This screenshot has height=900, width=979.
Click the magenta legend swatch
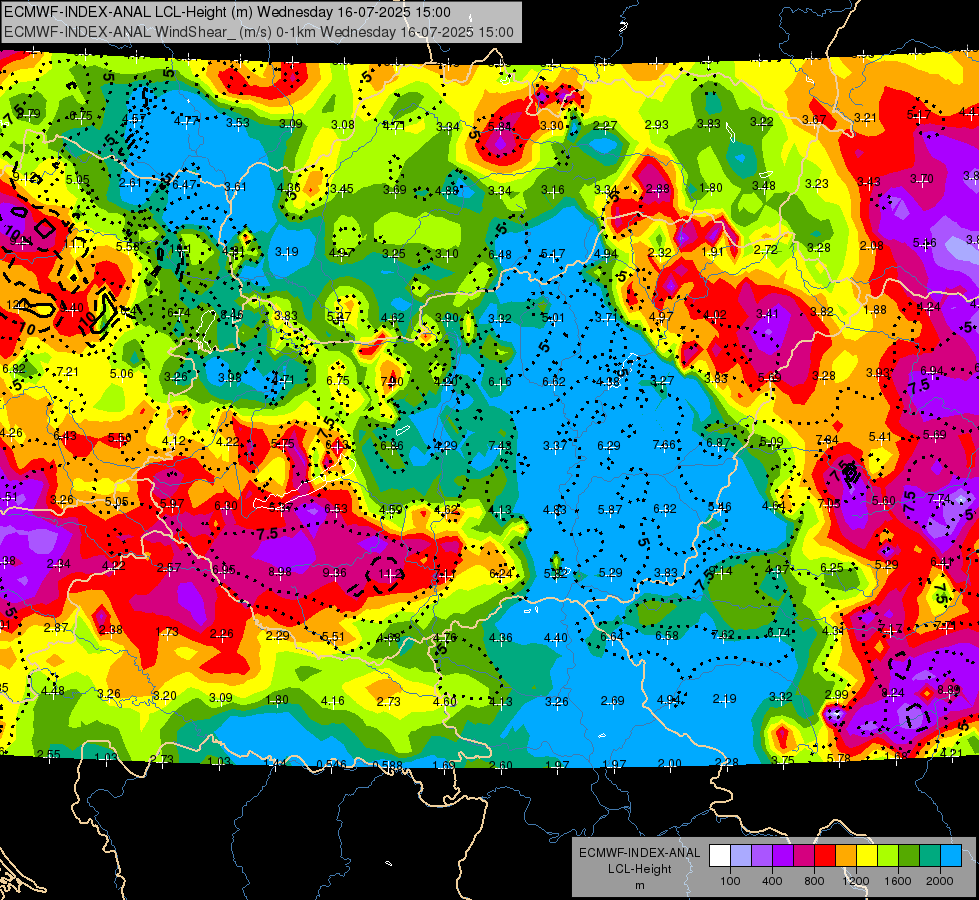click(x=804, y=856)
